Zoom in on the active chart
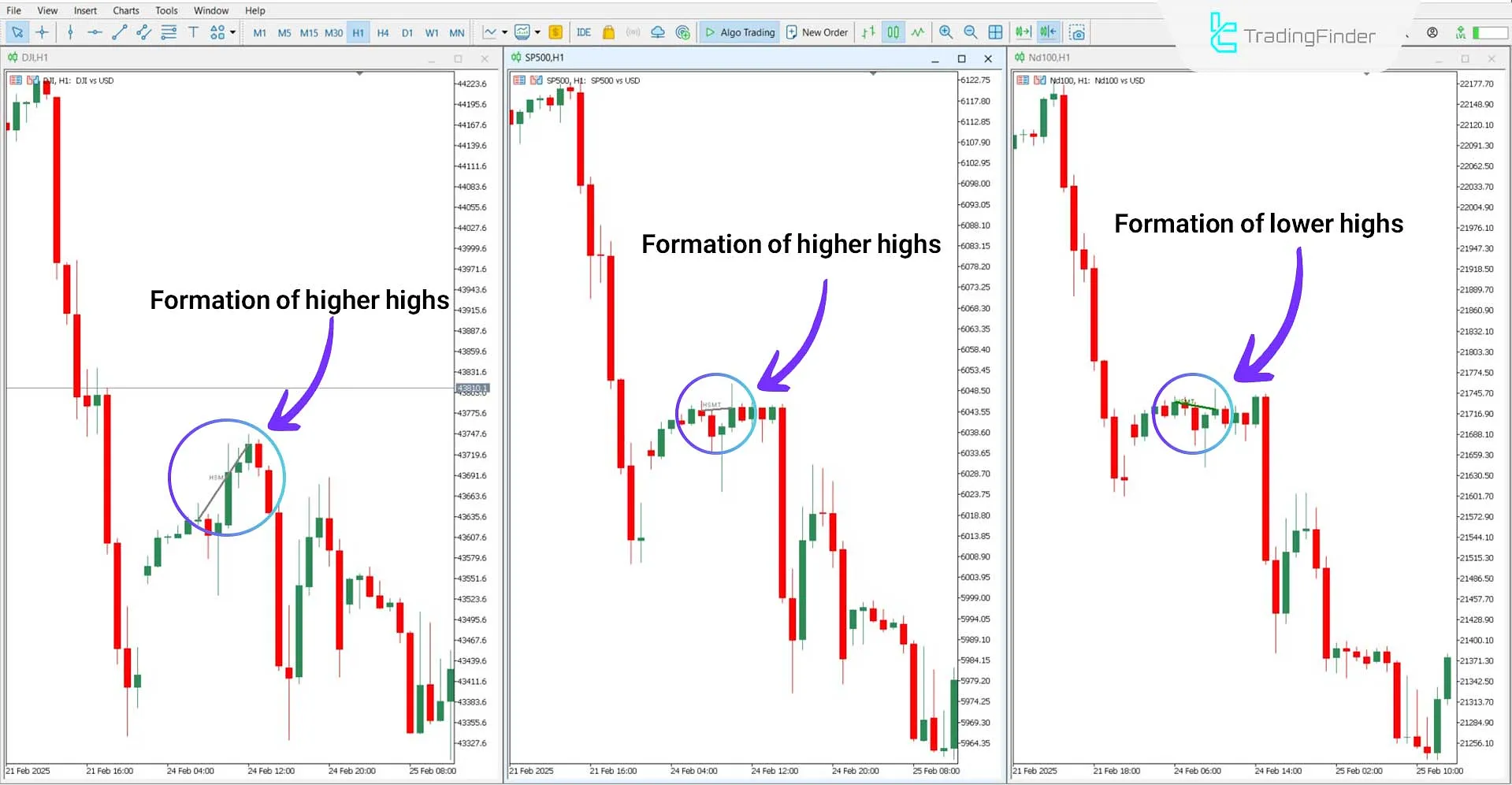The image size is (1512, 785). [945, 32]
